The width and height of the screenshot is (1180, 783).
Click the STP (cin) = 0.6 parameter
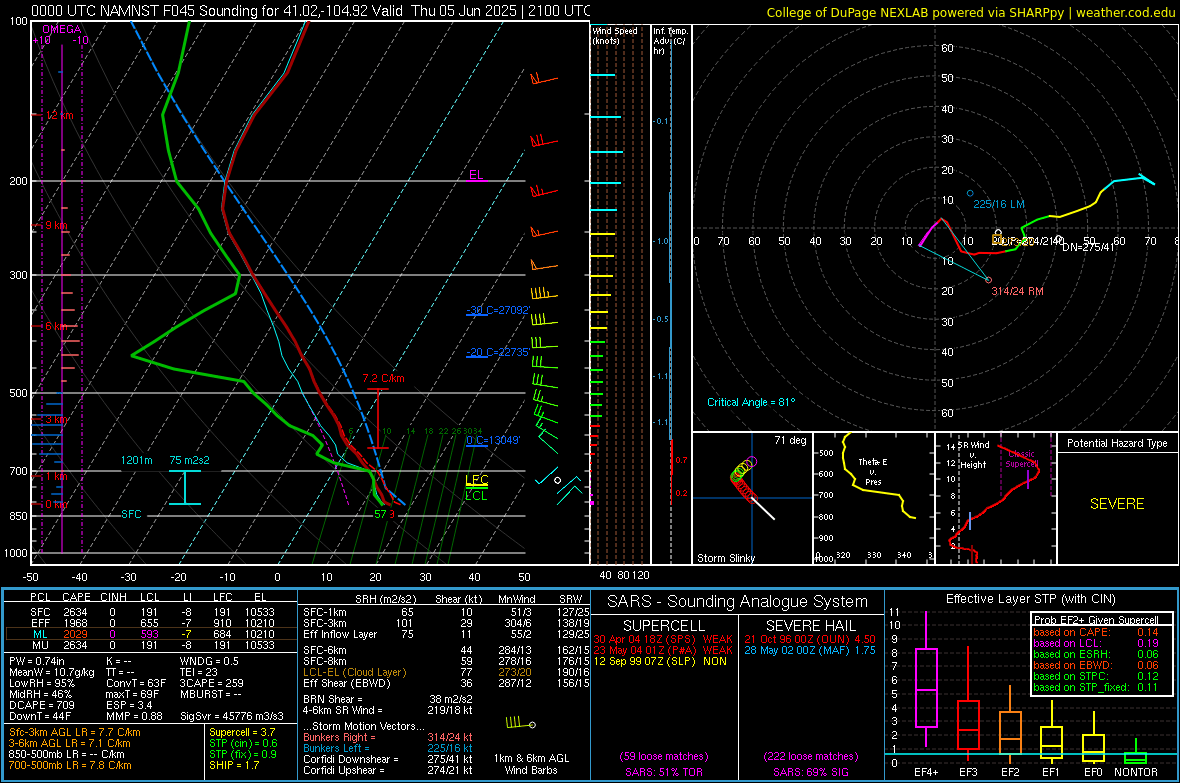[243, 743]
